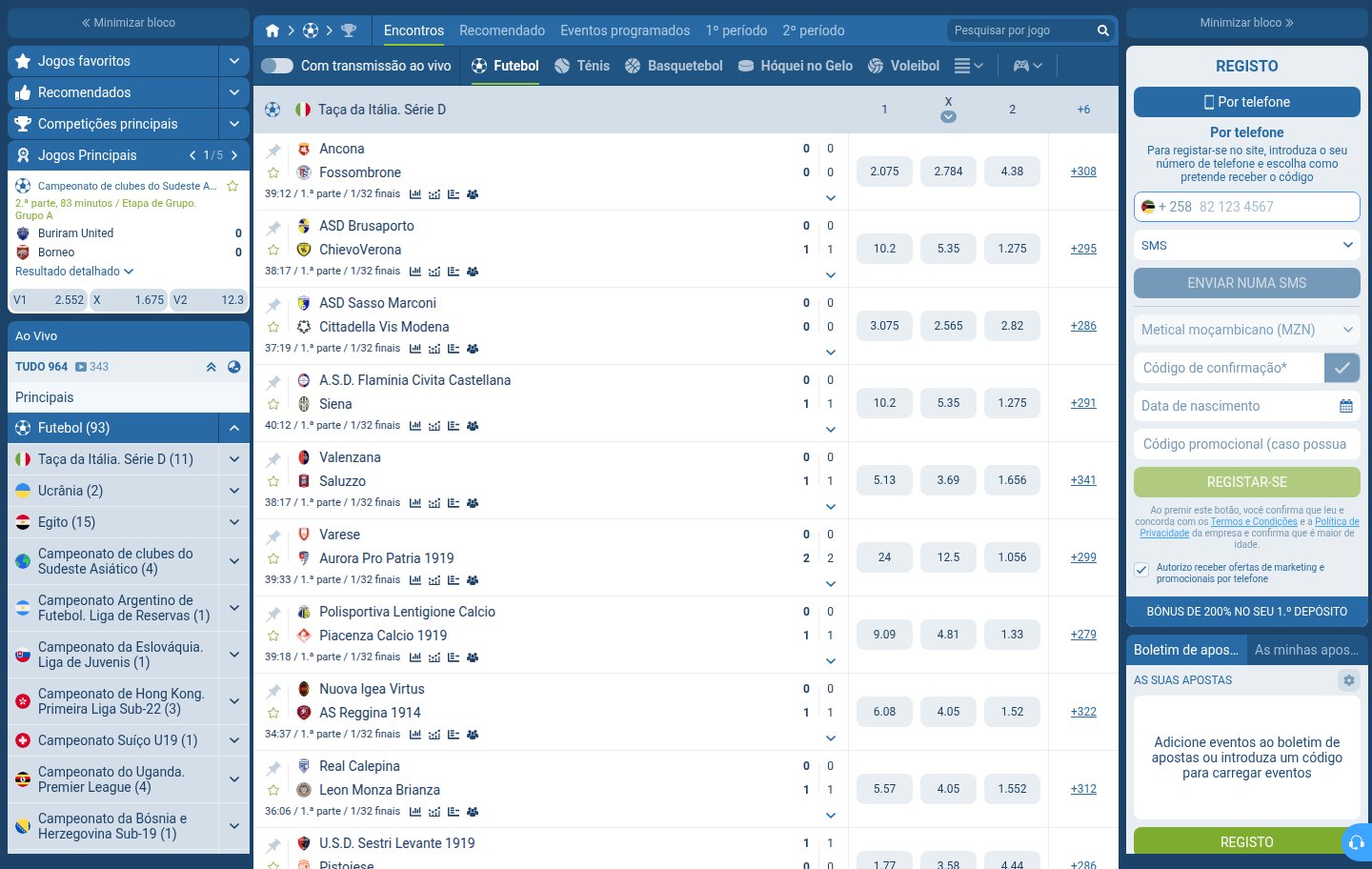Select the Ténis sport tab
This screenshot has width=1372, height=869.
pyautogui.click(x=581, y=66)
